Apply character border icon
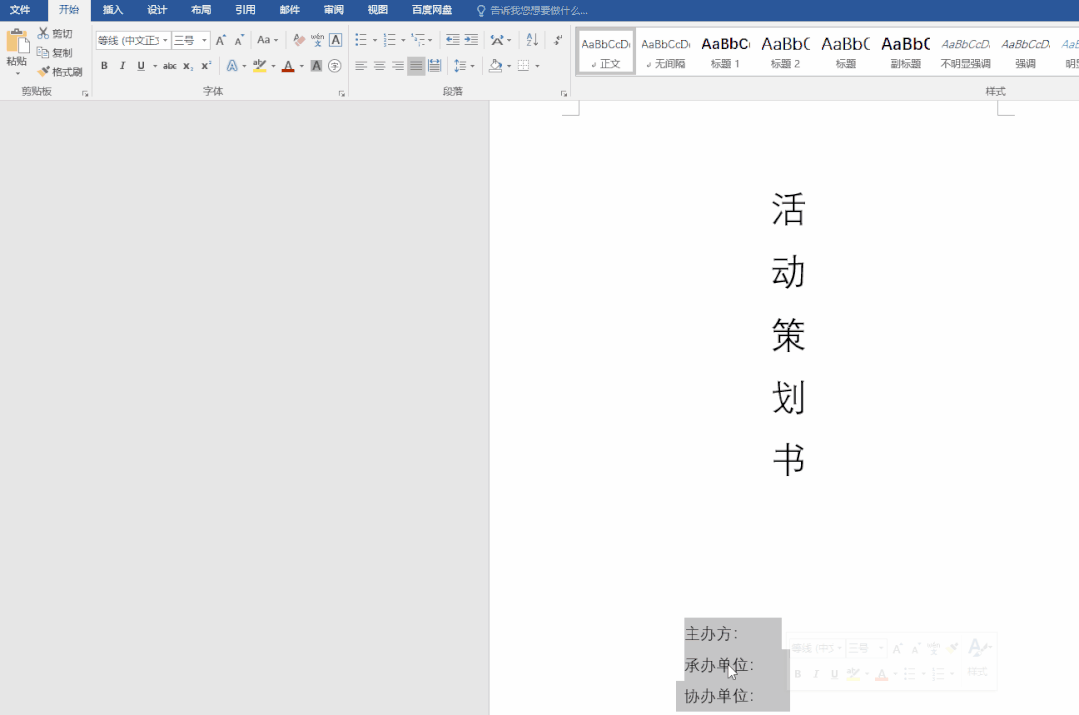The height and width of the screenshot is (715, 1079). [336, 40]
